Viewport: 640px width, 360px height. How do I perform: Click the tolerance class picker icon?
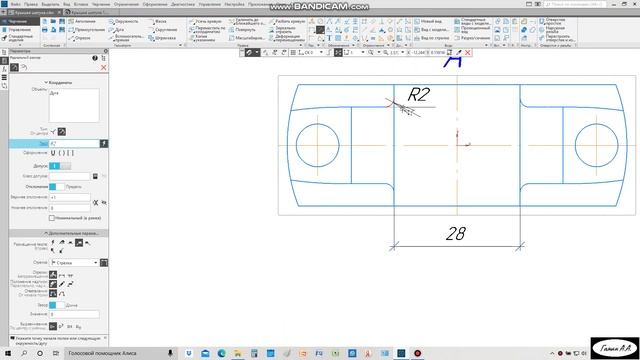(x=95, y=176)
